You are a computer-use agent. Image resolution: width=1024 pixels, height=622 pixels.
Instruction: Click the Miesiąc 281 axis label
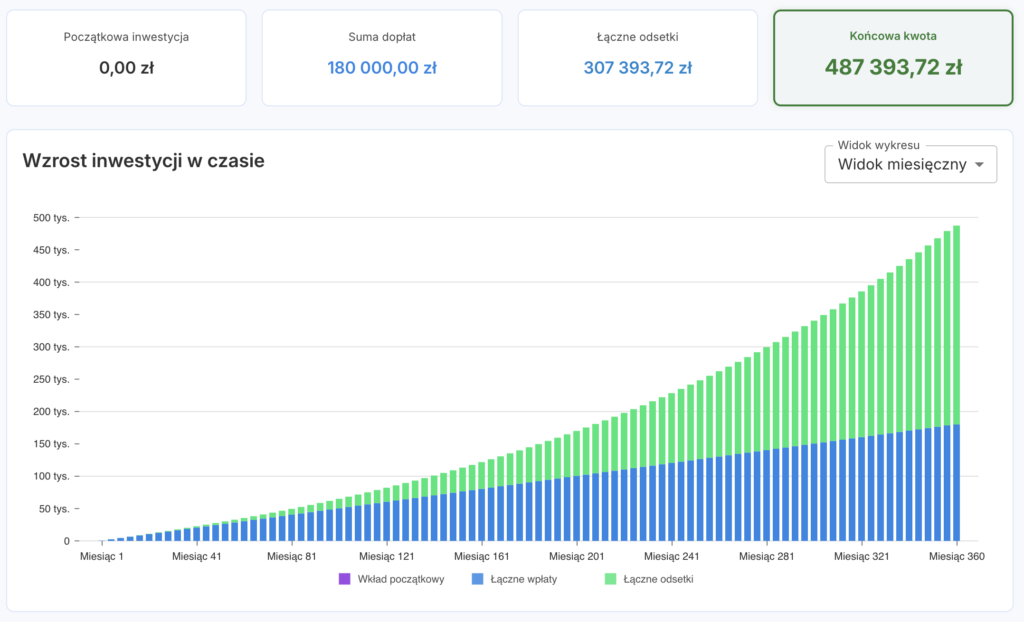click(767, 557)
